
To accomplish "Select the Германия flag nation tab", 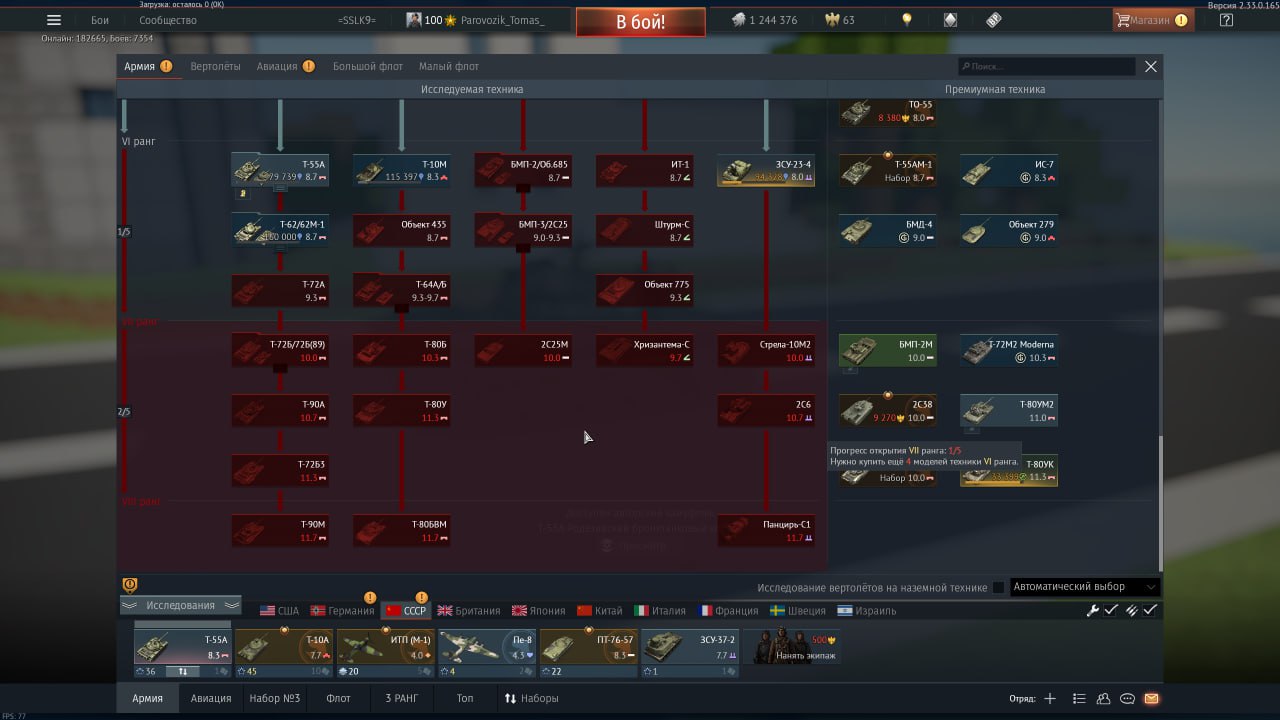I will click(342, 610).
